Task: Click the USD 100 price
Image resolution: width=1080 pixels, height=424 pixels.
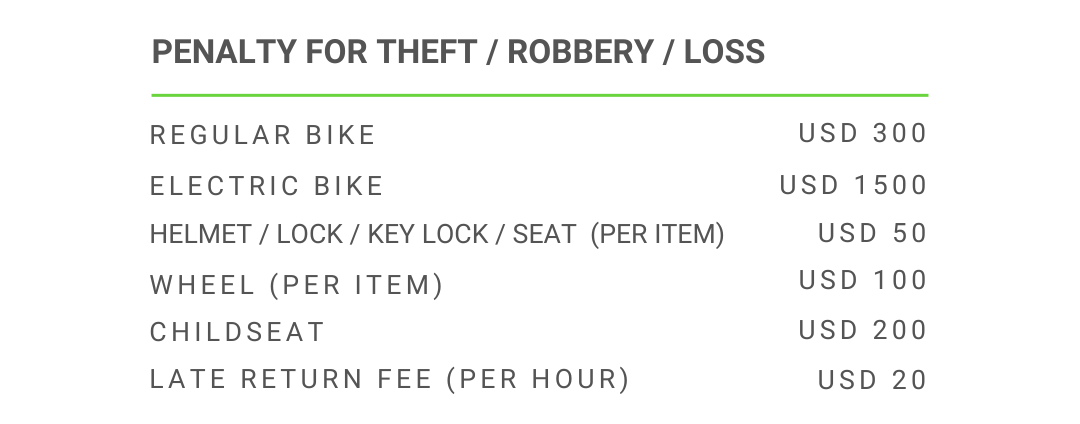Action: coord(863,280)
